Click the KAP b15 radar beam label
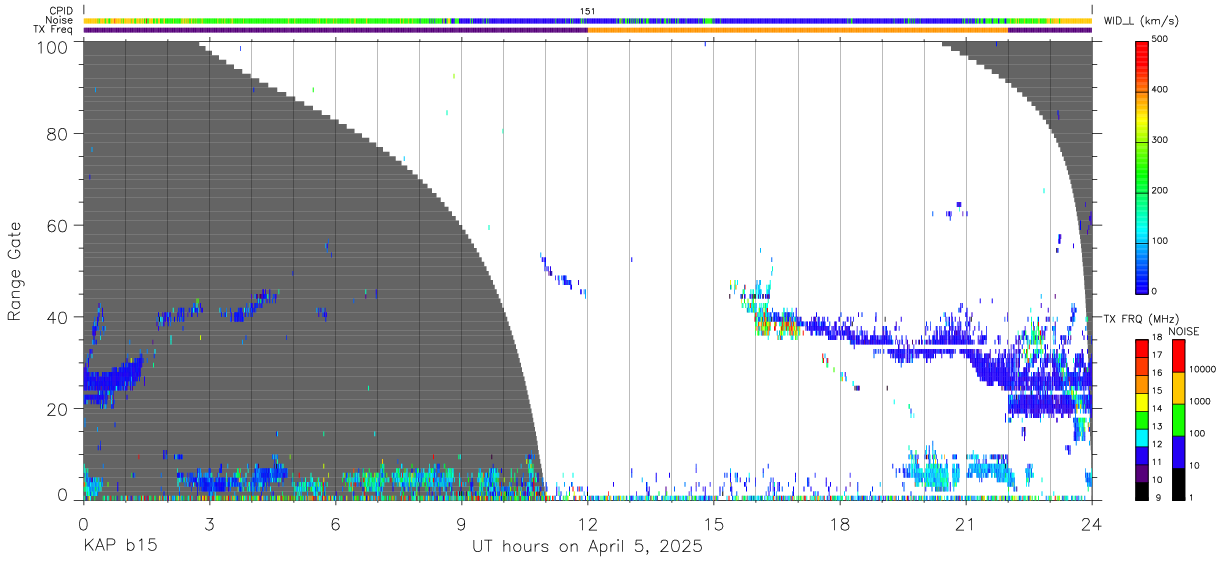This screenshot has width=1228, height=567. pos(119,547)
